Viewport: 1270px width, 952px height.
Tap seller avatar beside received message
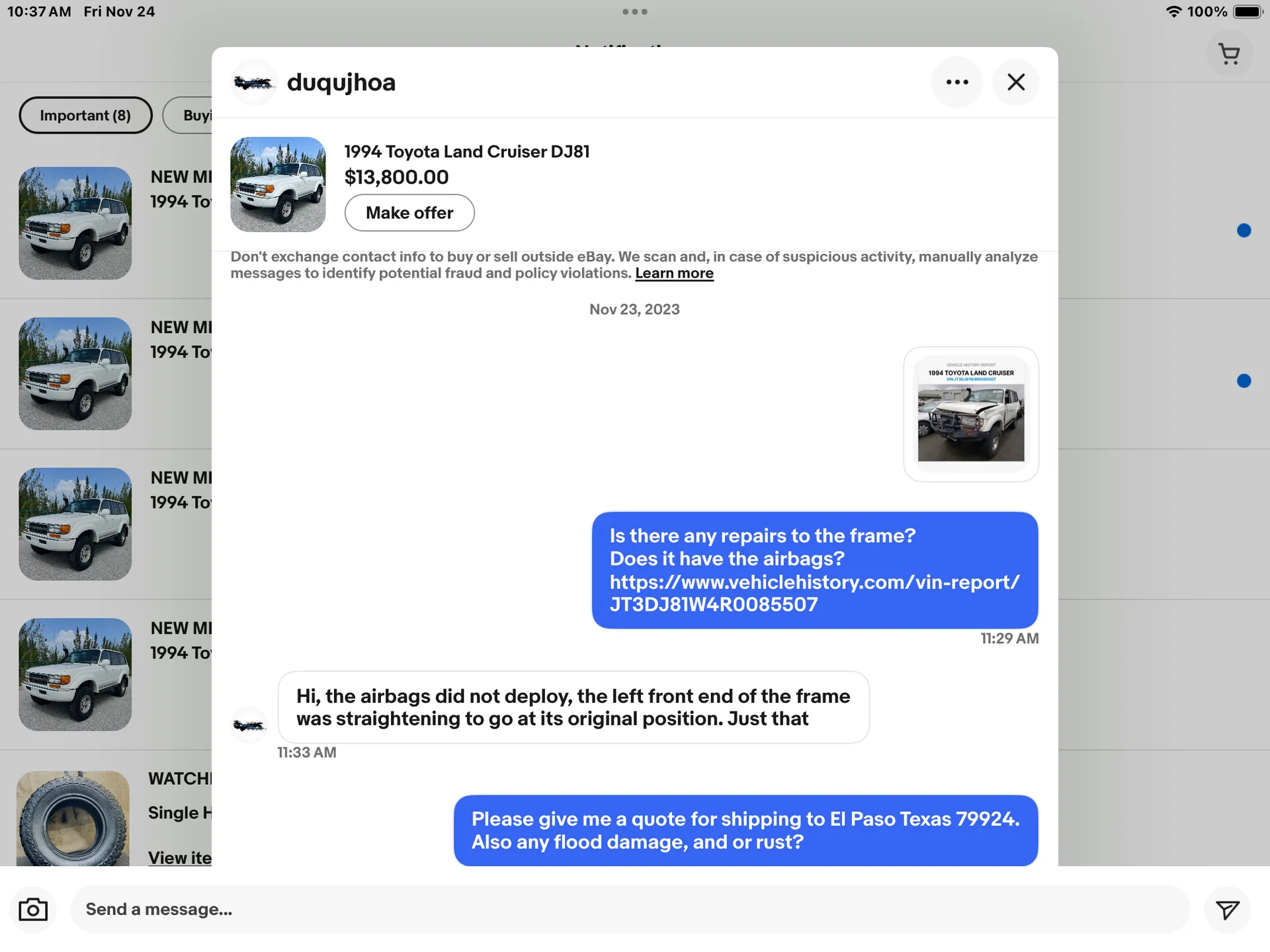(249, 725)
